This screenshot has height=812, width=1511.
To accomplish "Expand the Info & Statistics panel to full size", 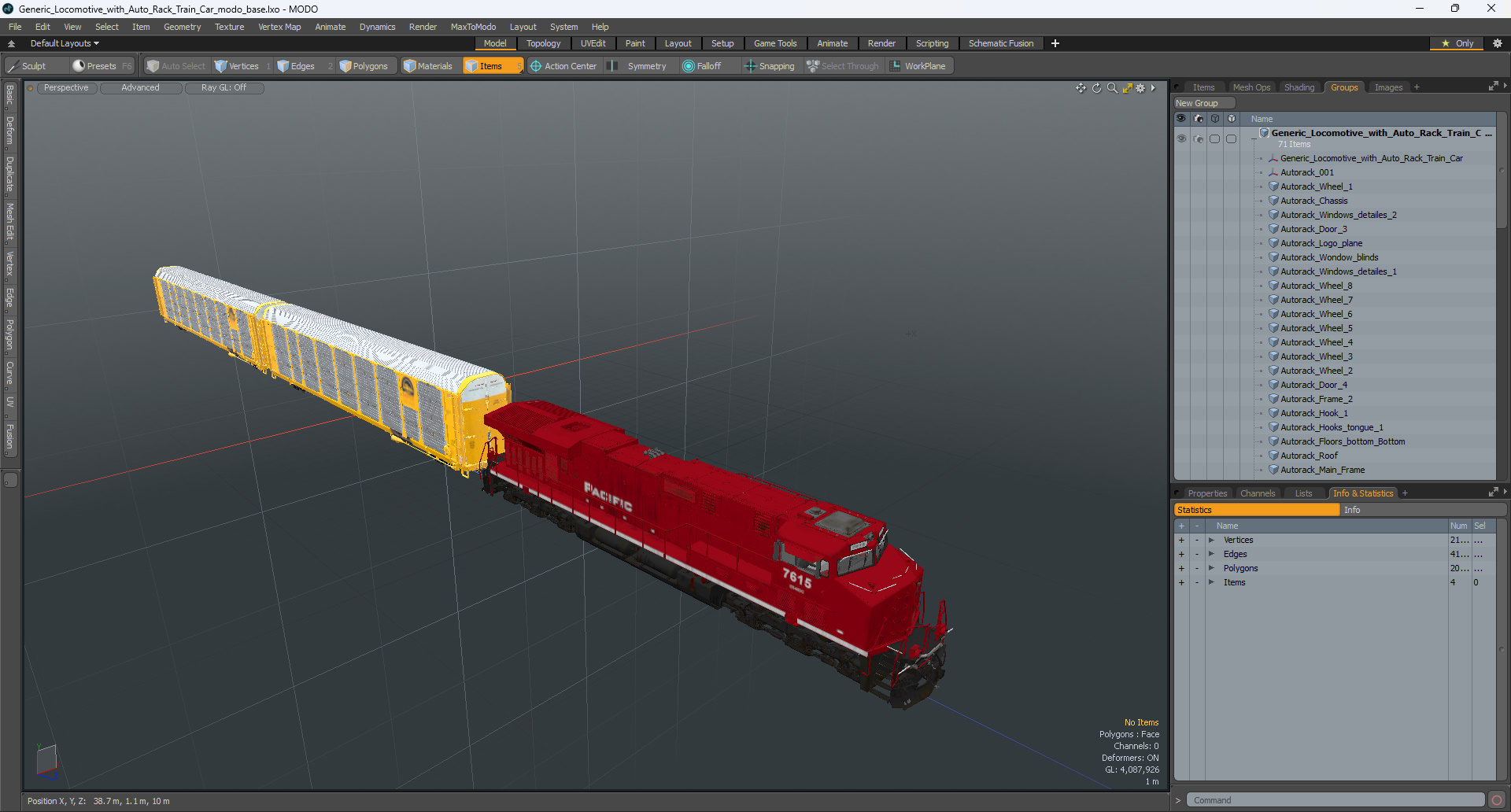I will [x=1493, y=492].
